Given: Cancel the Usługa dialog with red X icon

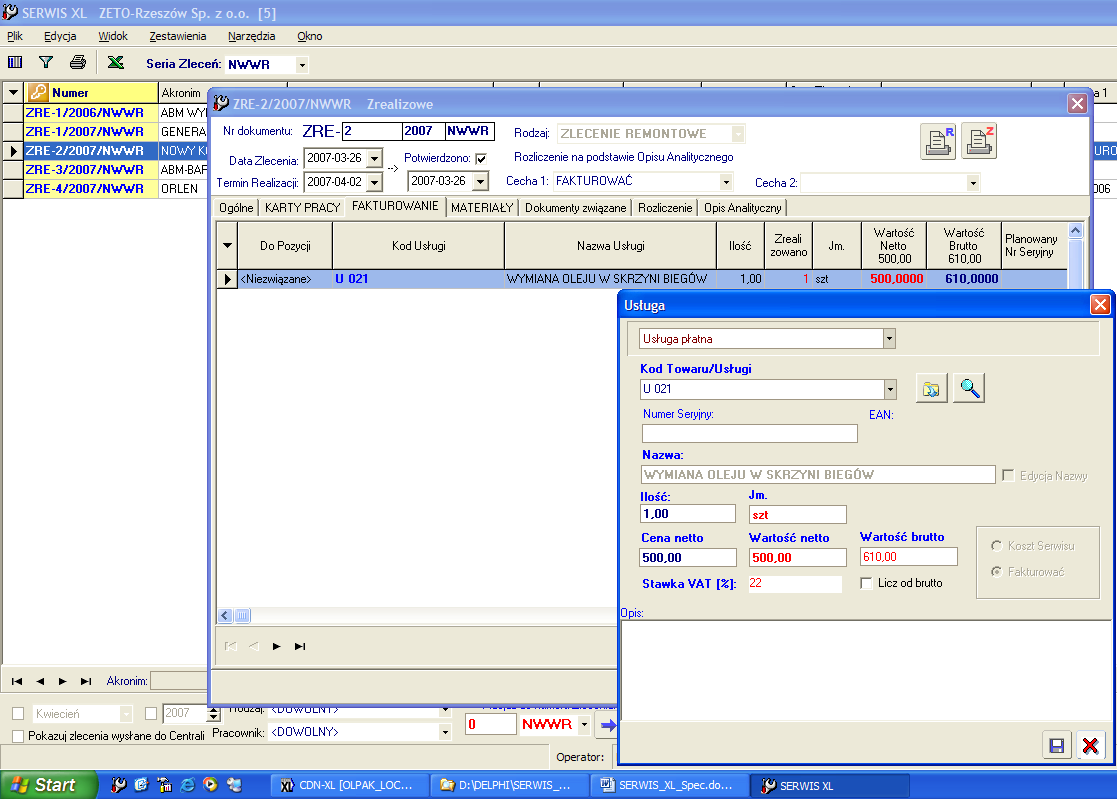Looking at the screenshot, I should point(1090,745).
